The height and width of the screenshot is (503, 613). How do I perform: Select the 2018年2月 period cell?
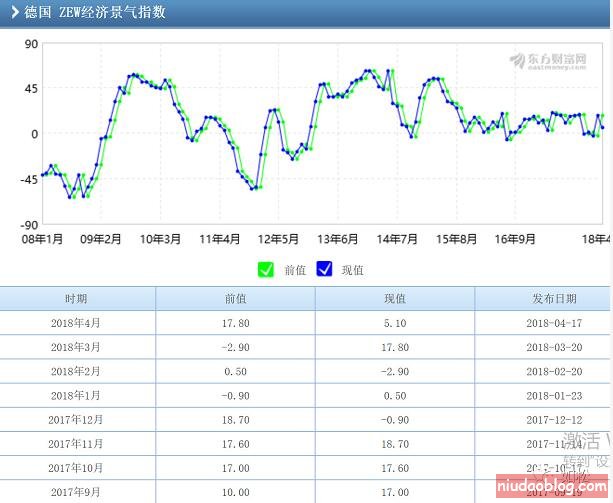point(75,371)
